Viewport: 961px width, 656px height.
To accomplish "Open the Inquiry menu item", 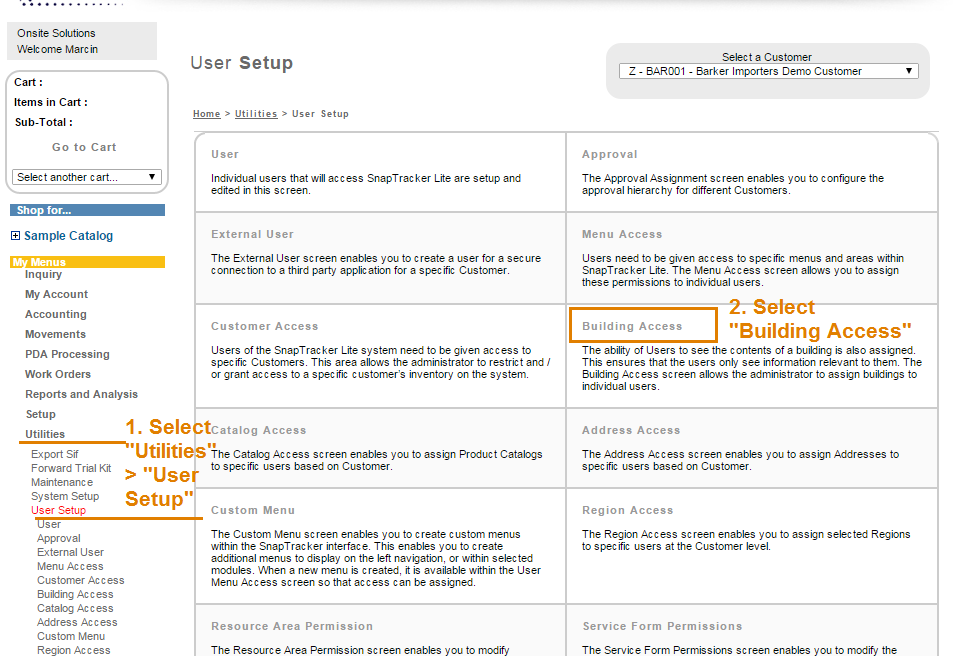I will [x=43, y=274].
